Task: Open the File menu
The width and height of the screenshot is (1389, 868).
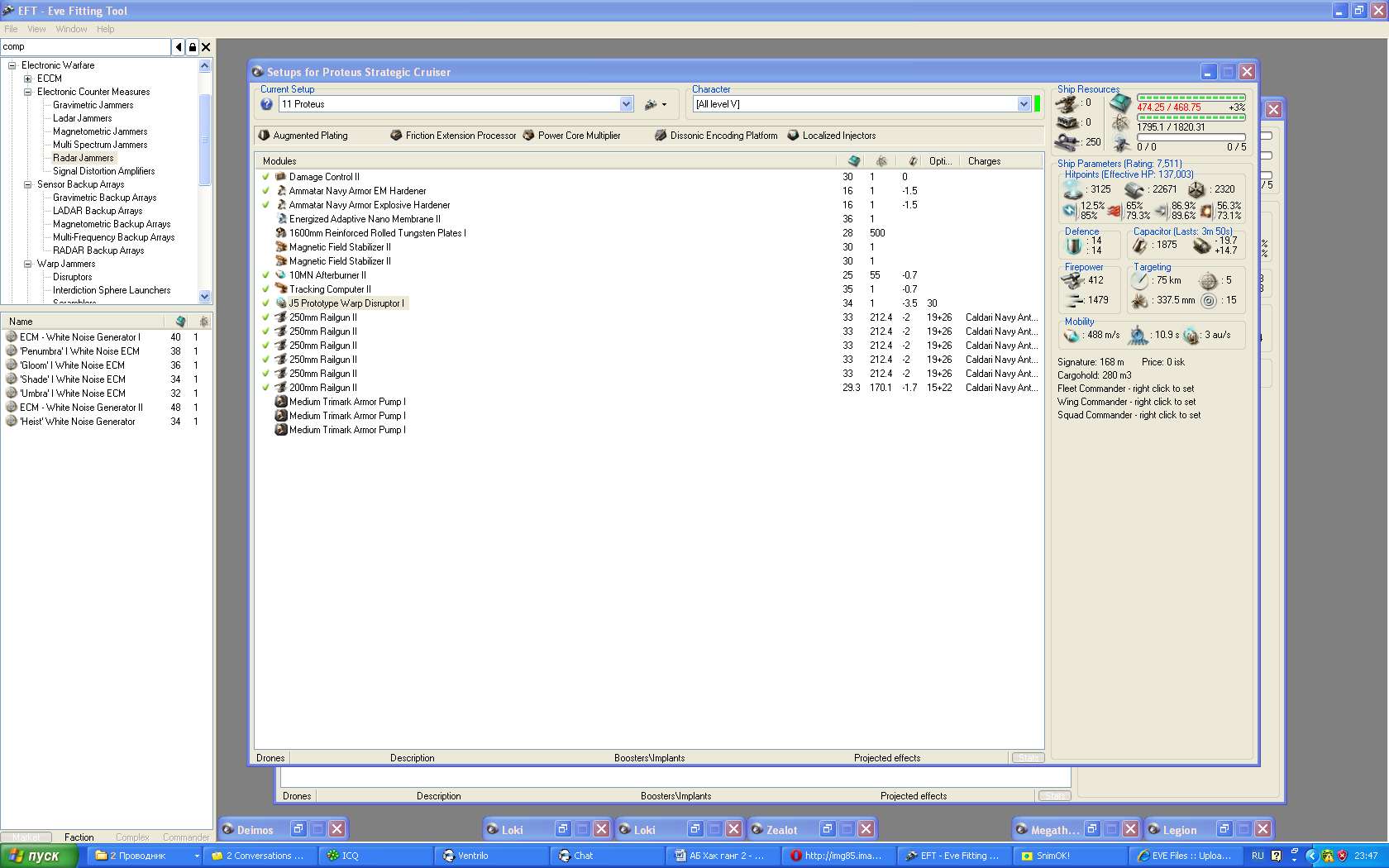Action: [11, 29]
